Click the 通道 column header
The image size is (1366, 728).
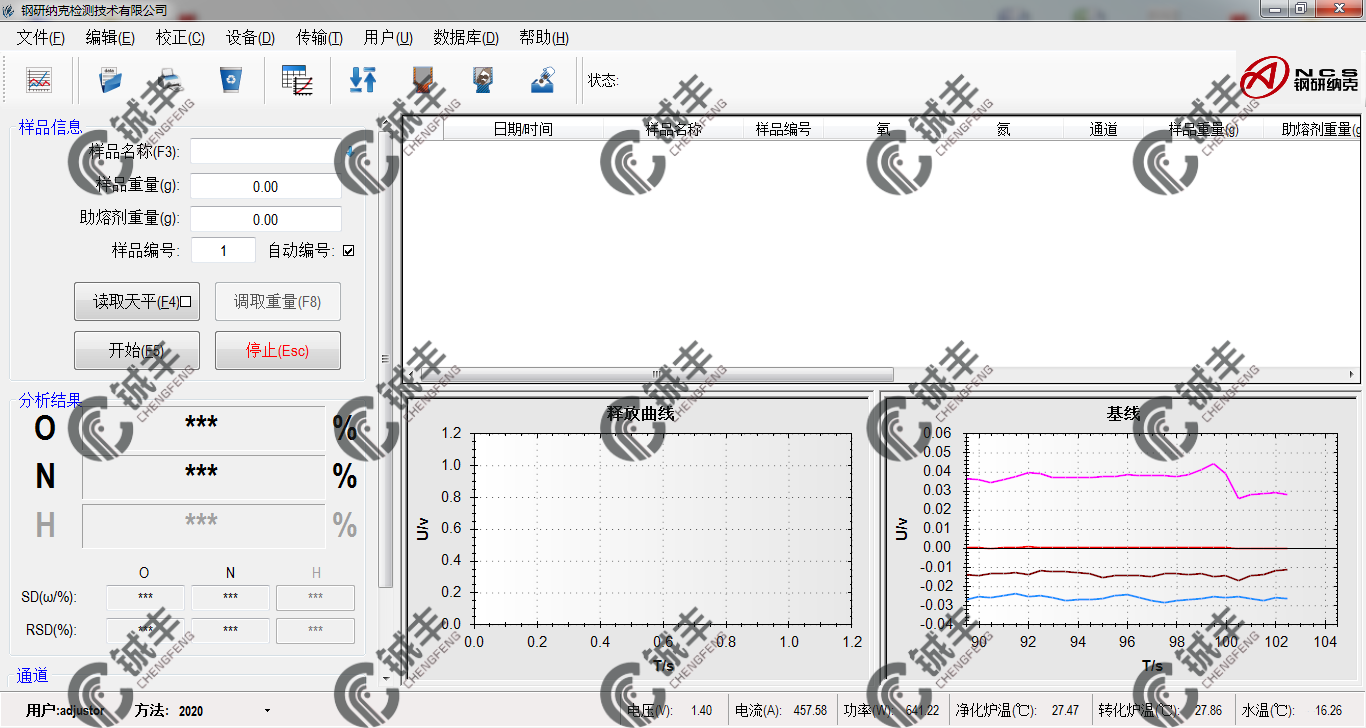1103,129
